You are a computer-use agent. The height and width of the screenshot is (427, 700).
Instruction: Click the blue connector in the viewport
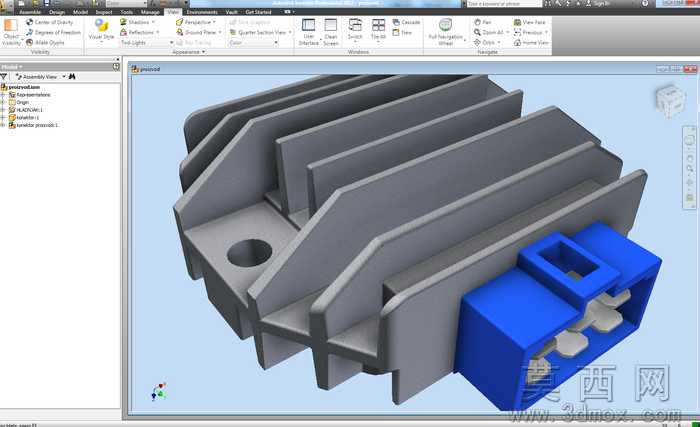click(558, 317)
